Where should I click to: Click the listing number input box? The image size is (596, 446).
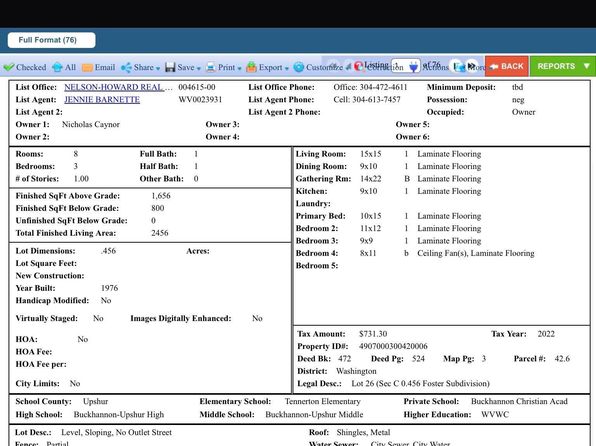click(405, 66)
